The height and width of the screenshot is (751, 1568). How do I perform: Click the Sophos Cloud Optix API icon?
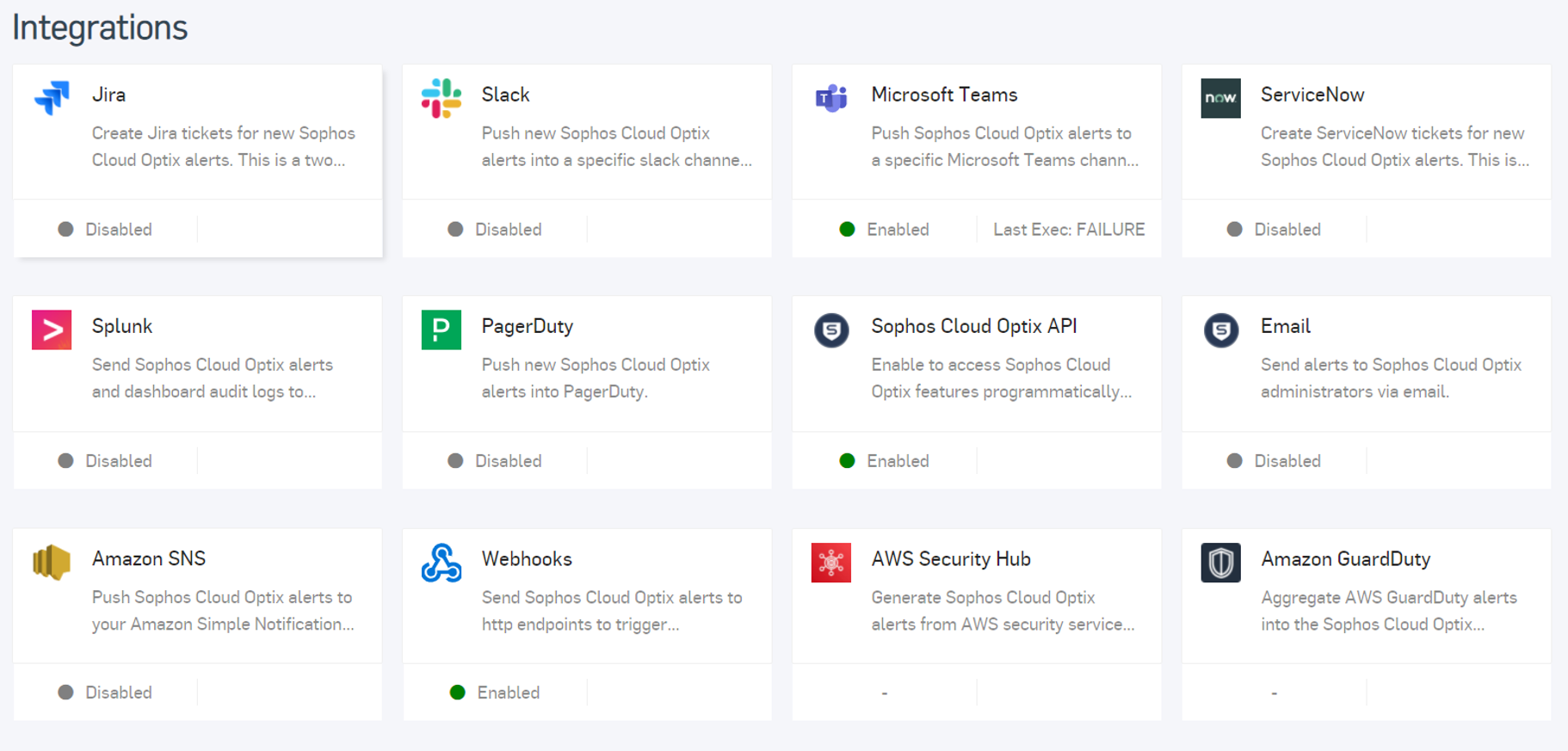(x=831, y=329)
